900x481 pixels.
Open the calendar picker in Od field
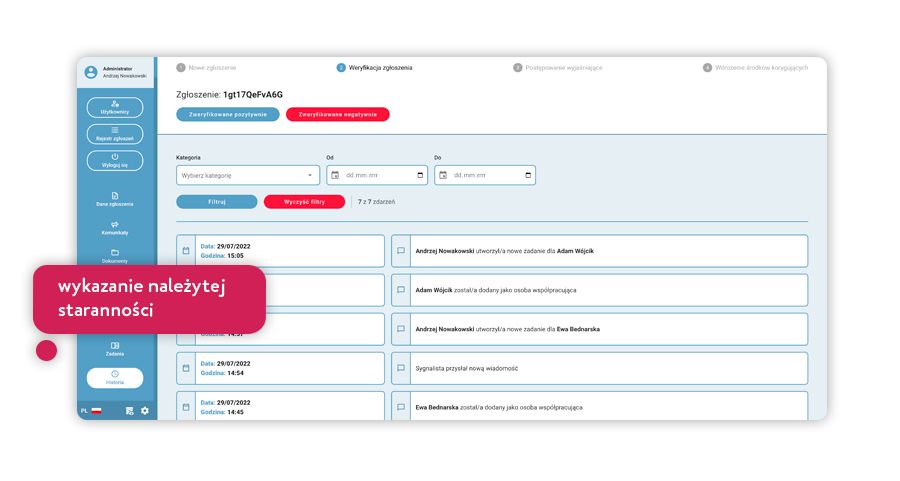pos(420,175)
